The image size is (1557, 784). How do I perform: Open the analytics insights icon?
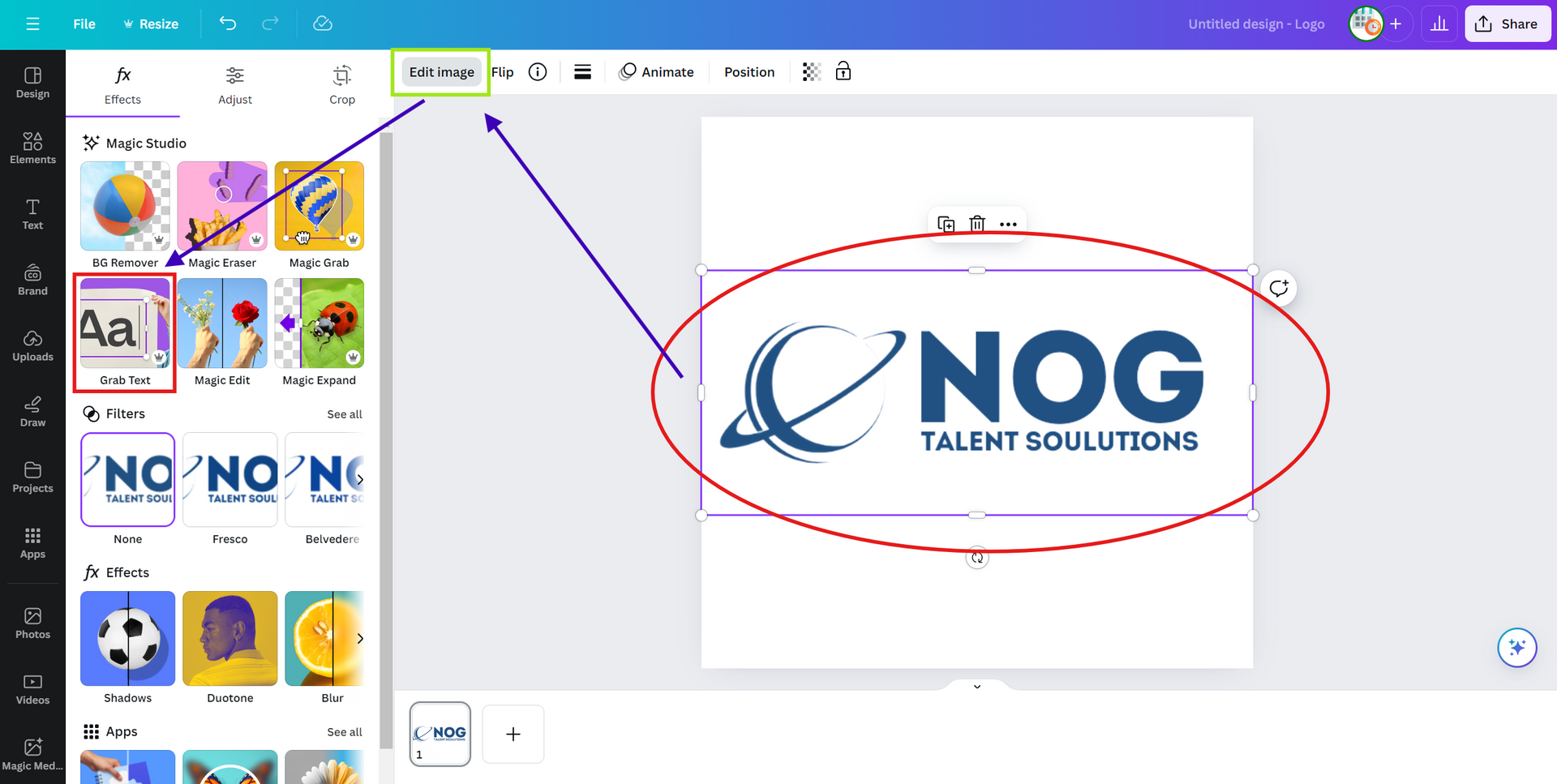pyautogui.click(x=1439, y=24)
